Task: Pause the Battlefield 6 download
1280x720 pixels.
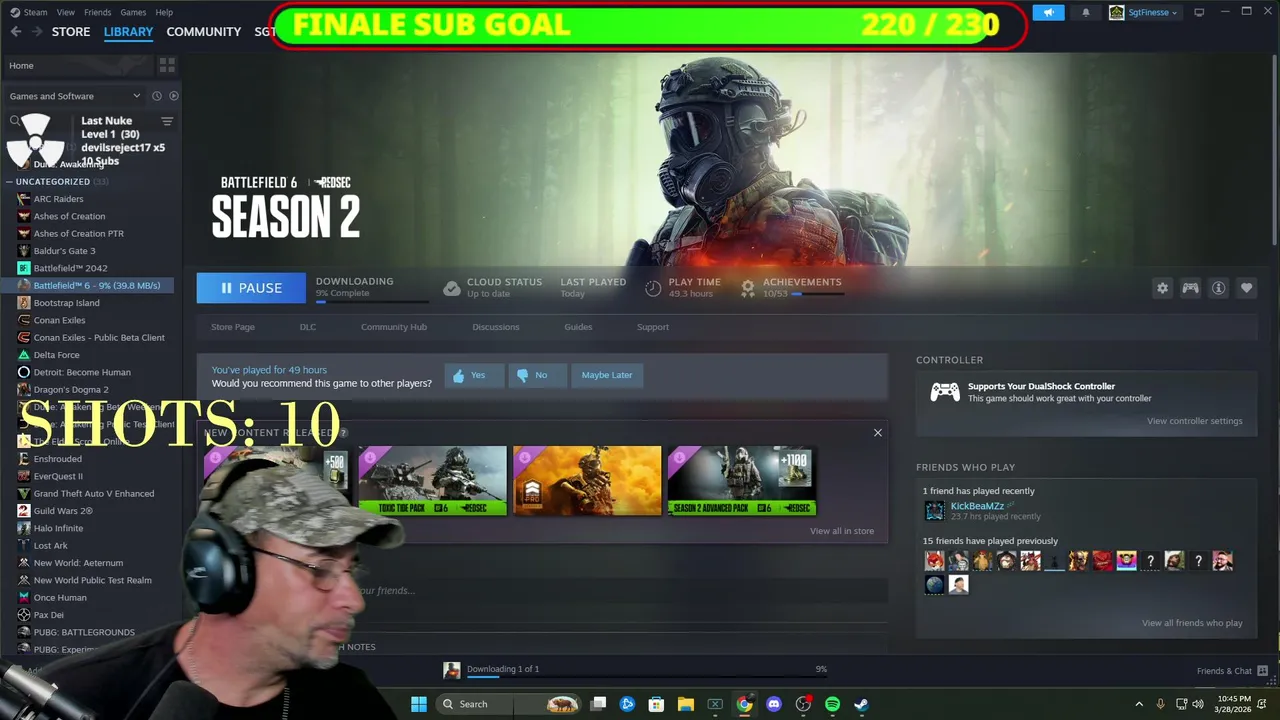Action: point(251,288)
